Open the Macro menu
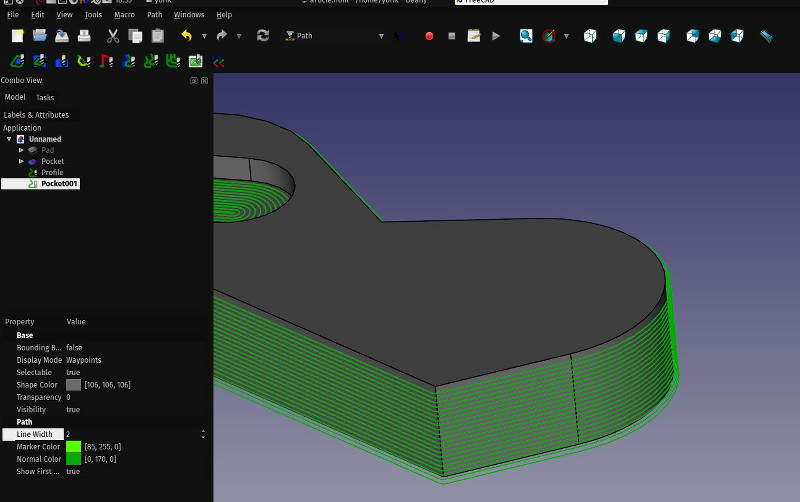The width and height of the screenshot is (800, 502). pyautogui.click(x=124, y=15)
